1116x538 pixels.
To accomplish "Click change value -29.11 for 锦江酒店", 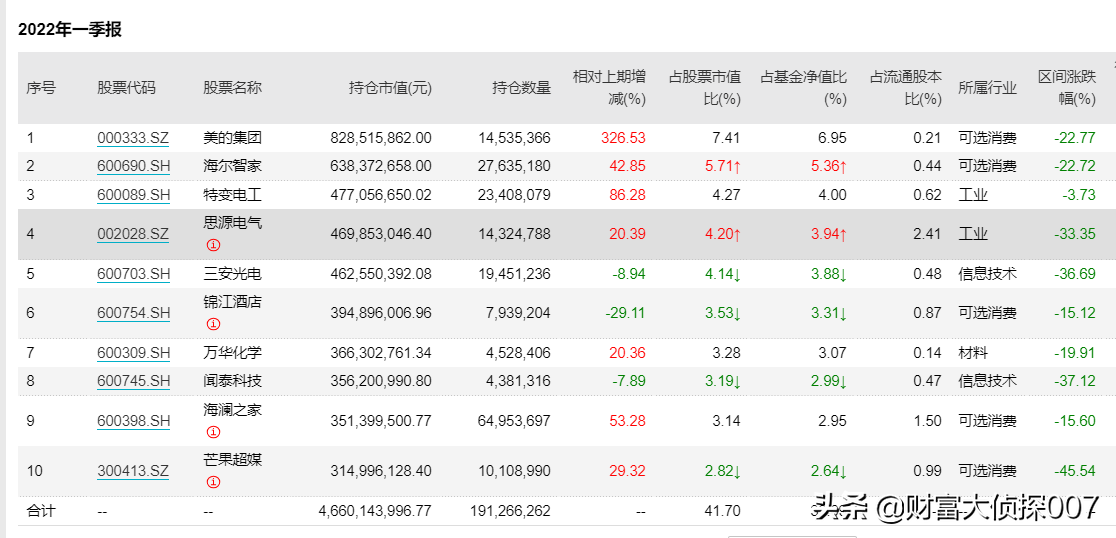I will 626,313.
